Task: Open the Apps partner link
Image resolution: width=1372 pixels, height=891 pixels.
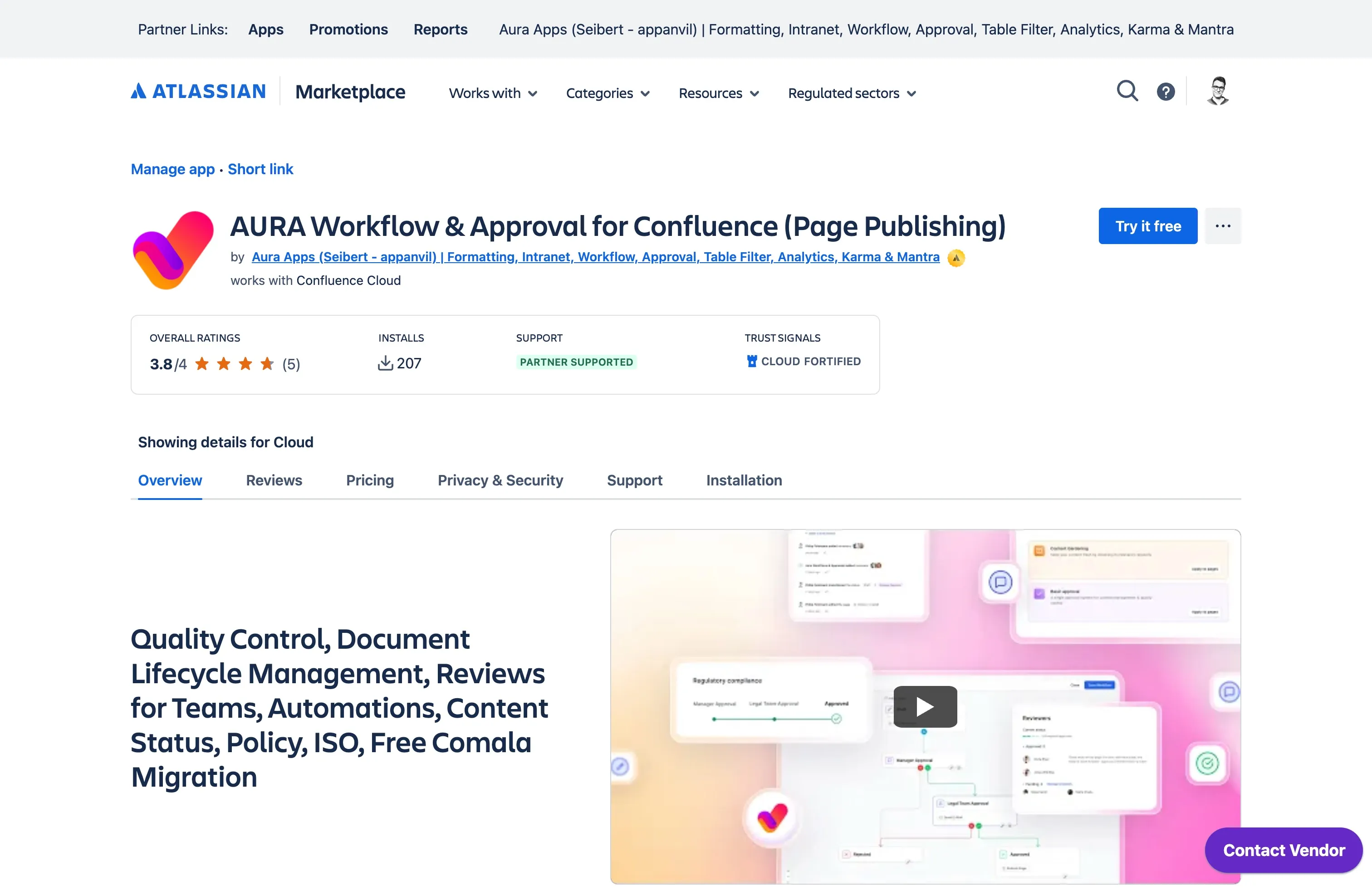Action: point(266,29)
